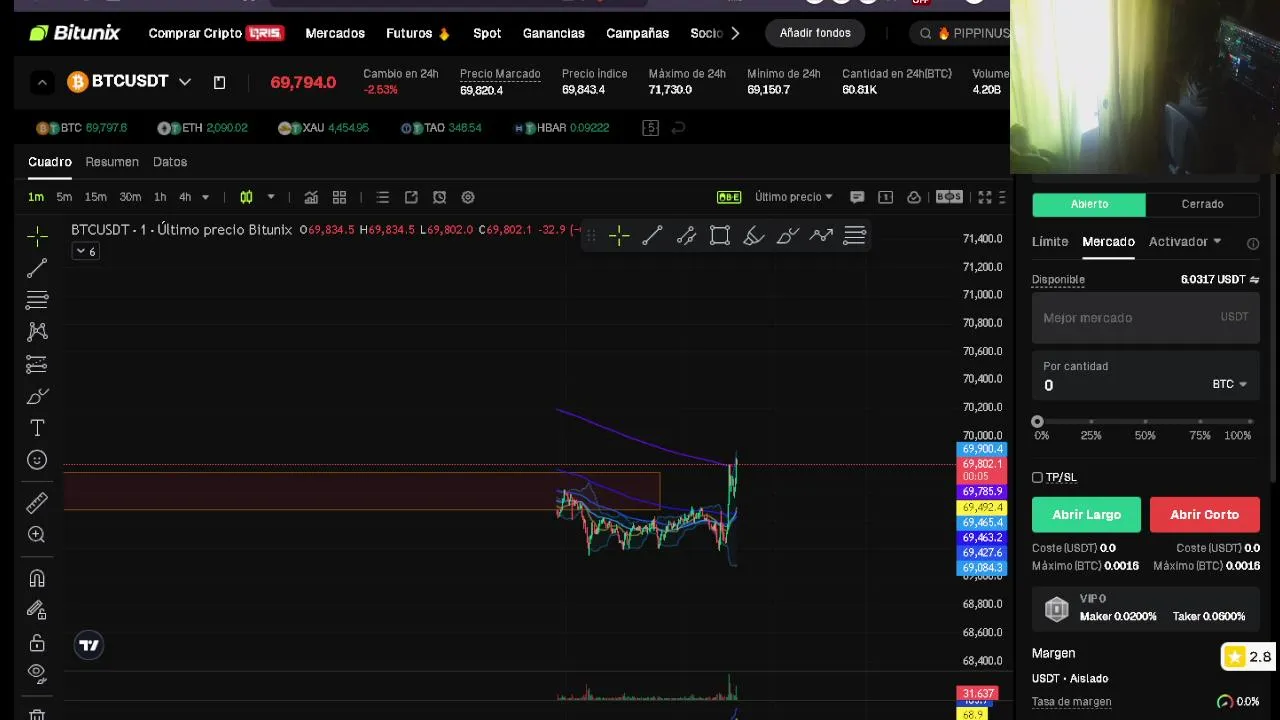Select the 5m timeframe

click(x=64, y=197)
